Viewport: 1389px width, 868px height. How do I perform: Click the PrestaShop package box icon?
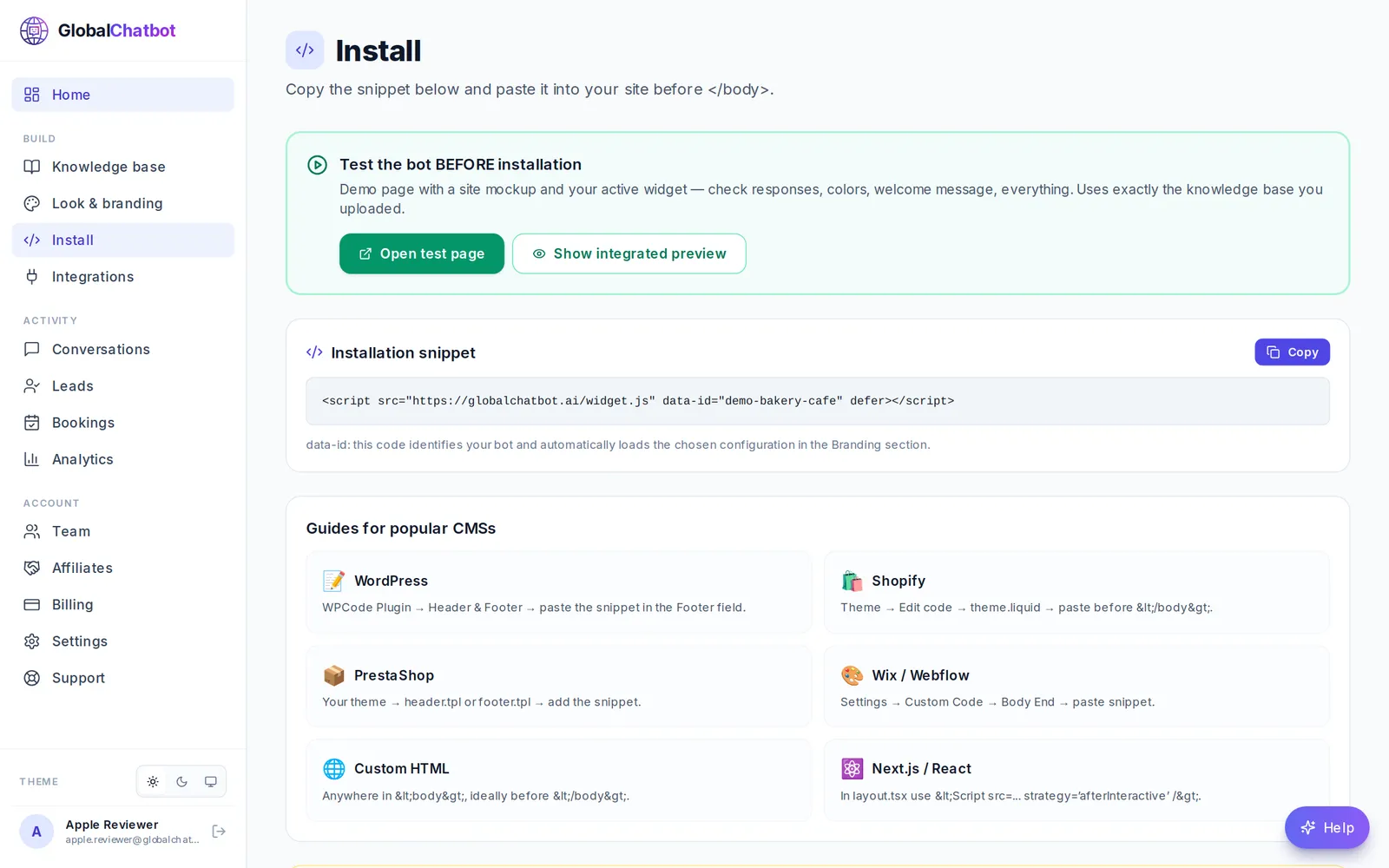tap(333, 675)
